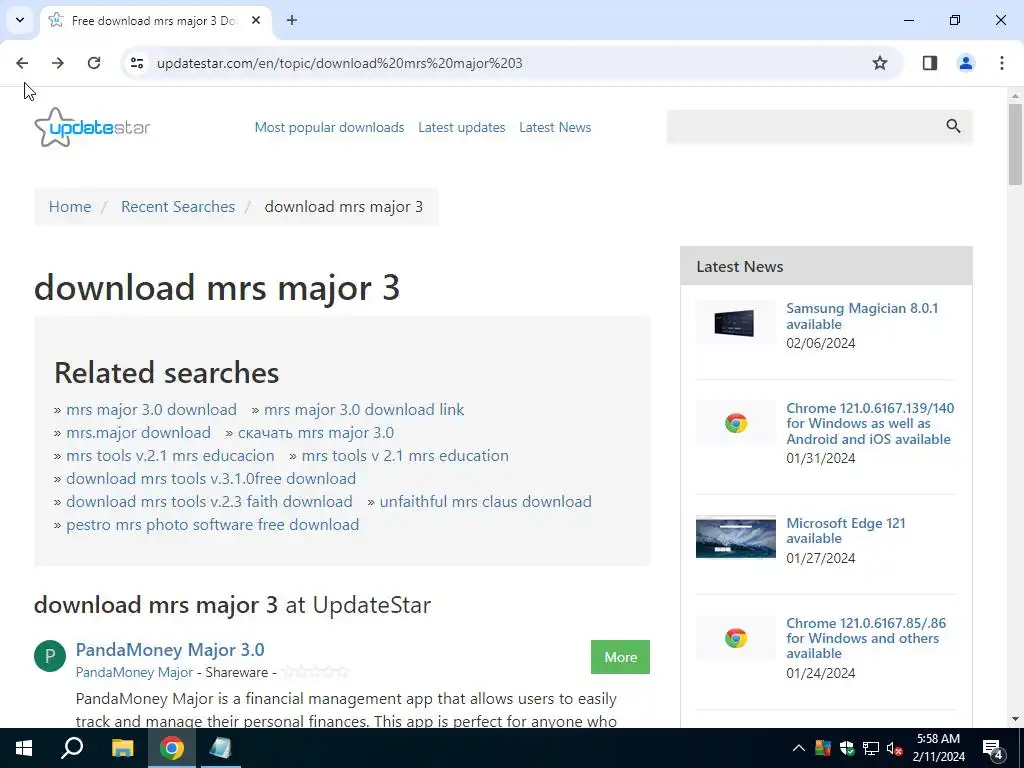Open 'скачать mrs major 3.0' link

pyautogui.click(x=316, y=432)
